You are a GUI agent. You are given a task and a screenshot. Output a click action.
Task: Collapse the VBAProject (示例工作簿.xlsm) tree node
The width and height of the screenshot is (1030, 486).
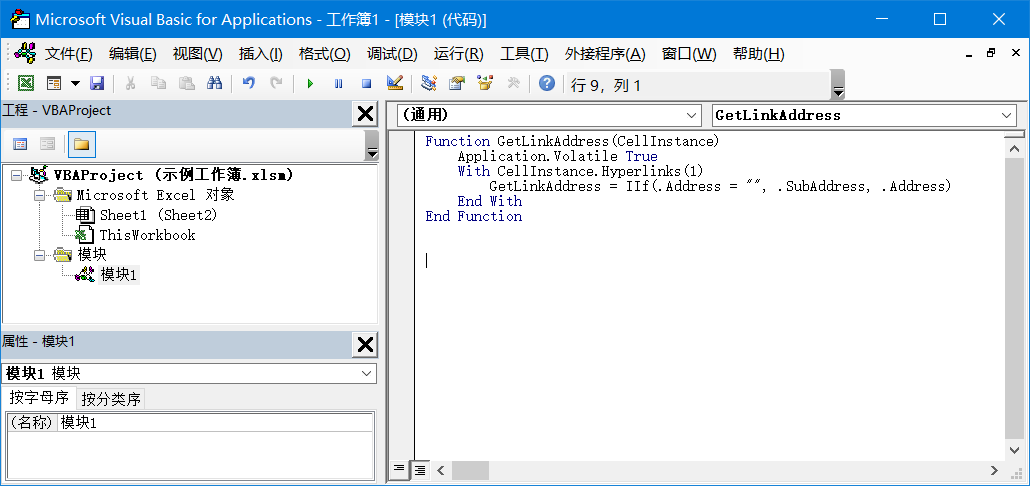point(16,175)
